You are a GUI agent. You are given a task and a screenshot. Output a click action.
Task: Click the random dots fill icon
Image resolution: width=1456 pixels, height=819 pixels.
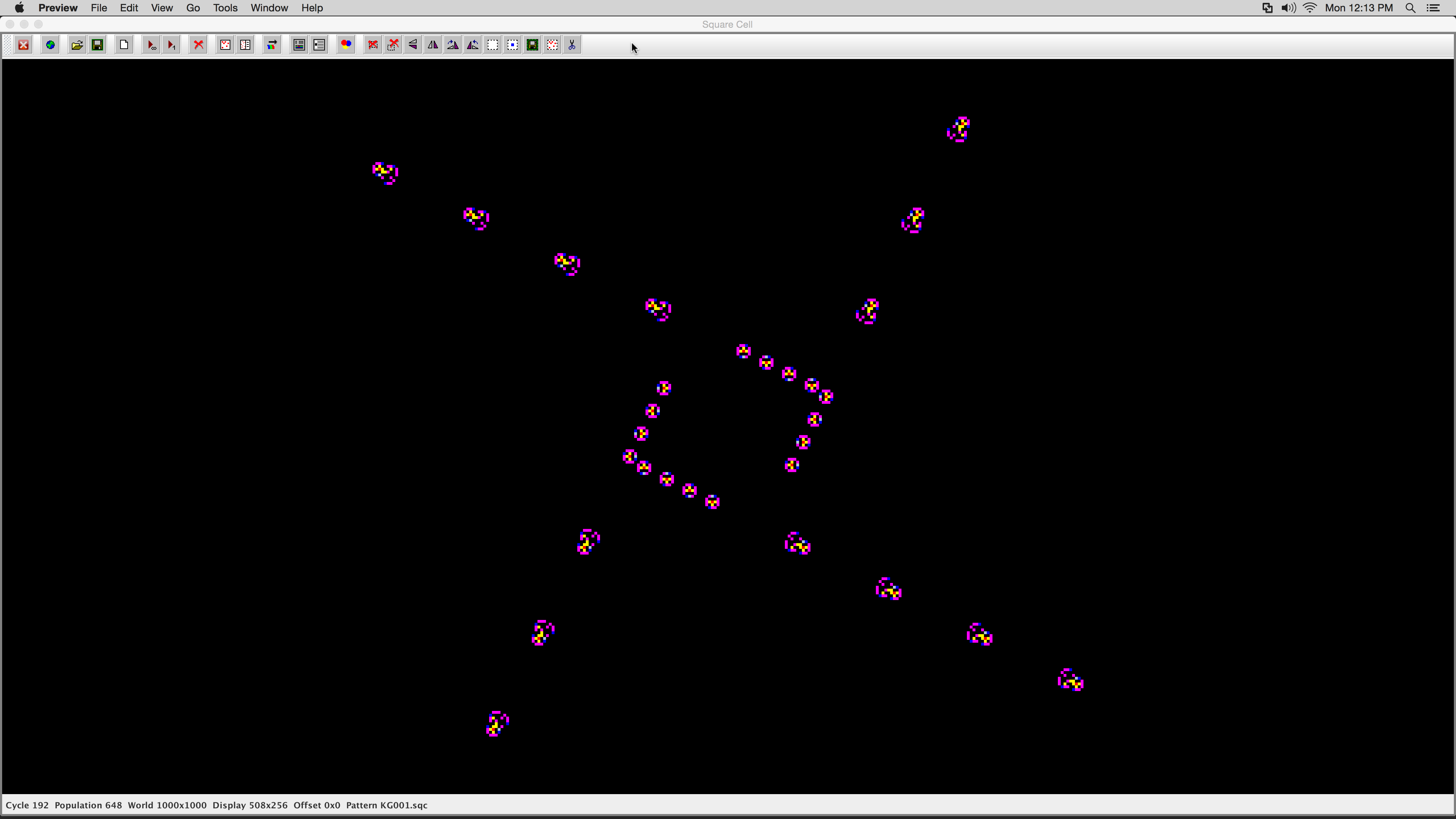[225, 45]
